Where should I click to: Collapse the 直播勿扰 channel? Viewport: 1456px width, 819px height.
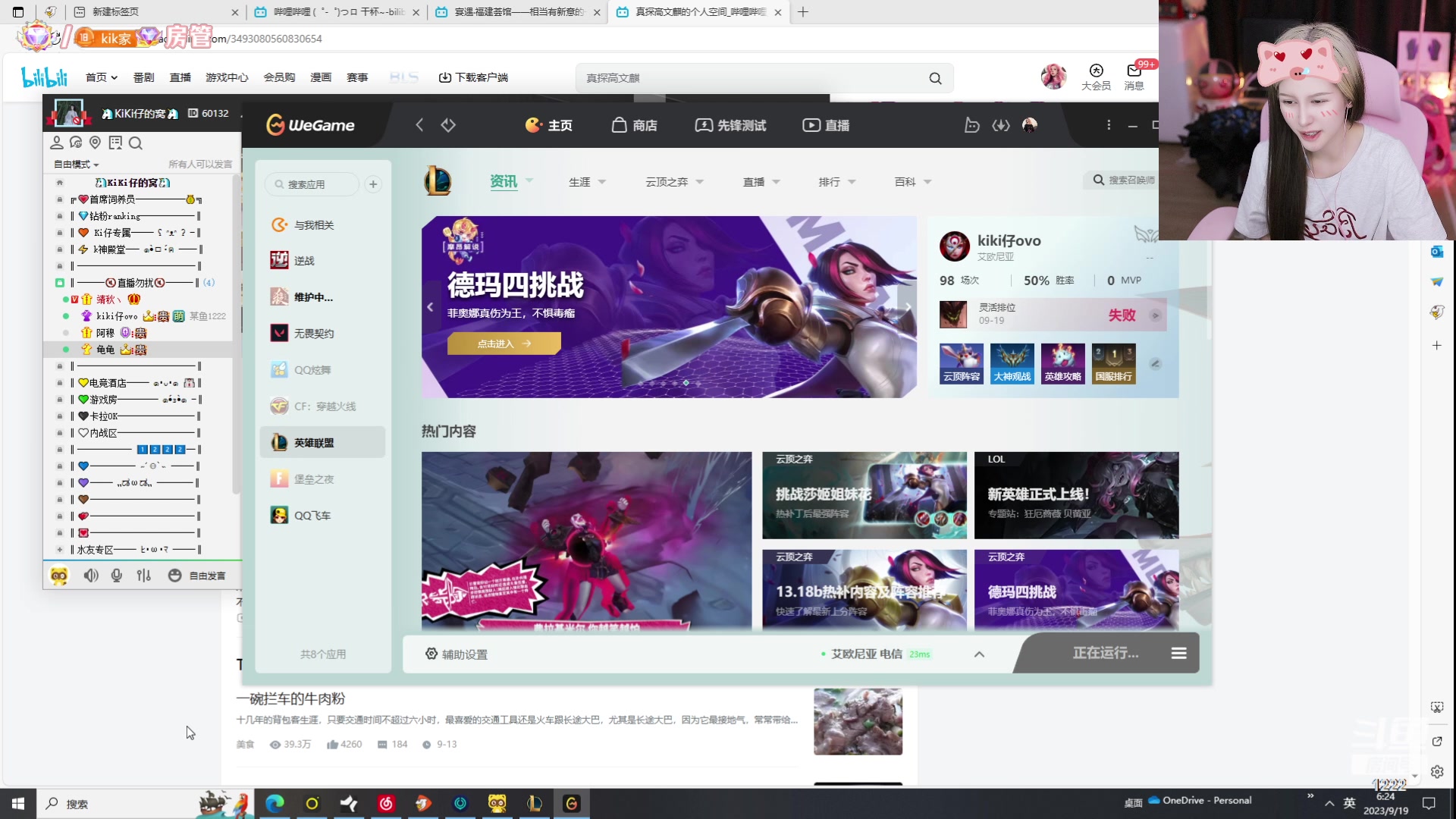point(60,283)
